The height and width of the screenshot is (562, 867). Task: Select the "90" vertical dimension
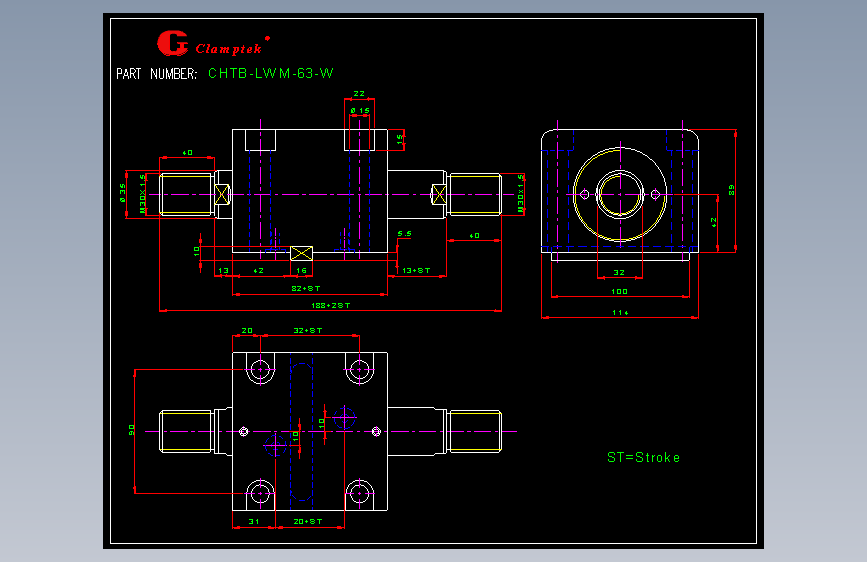click(132, 430)
